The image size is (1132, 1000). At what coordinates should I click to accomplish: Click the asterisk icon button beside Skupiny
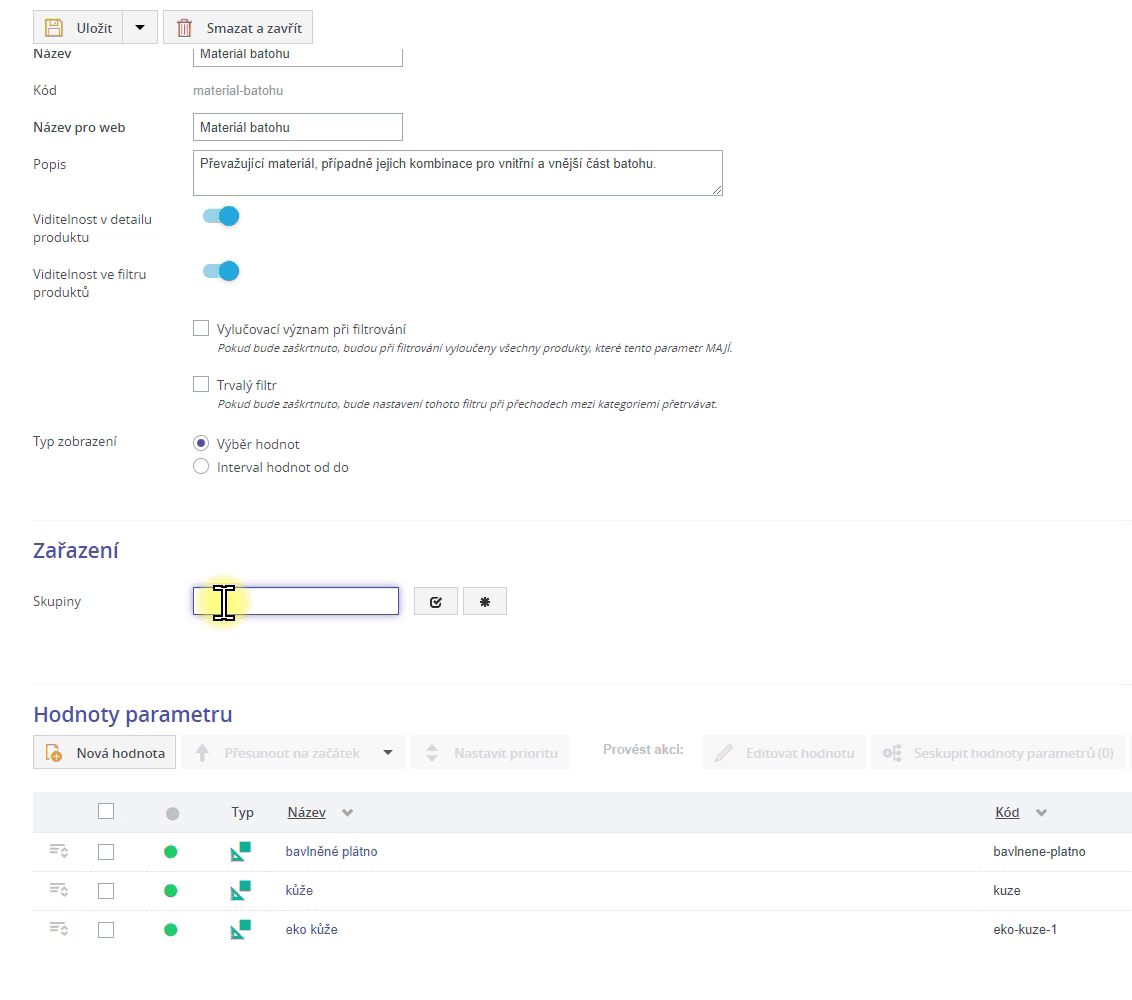point(485,601)
